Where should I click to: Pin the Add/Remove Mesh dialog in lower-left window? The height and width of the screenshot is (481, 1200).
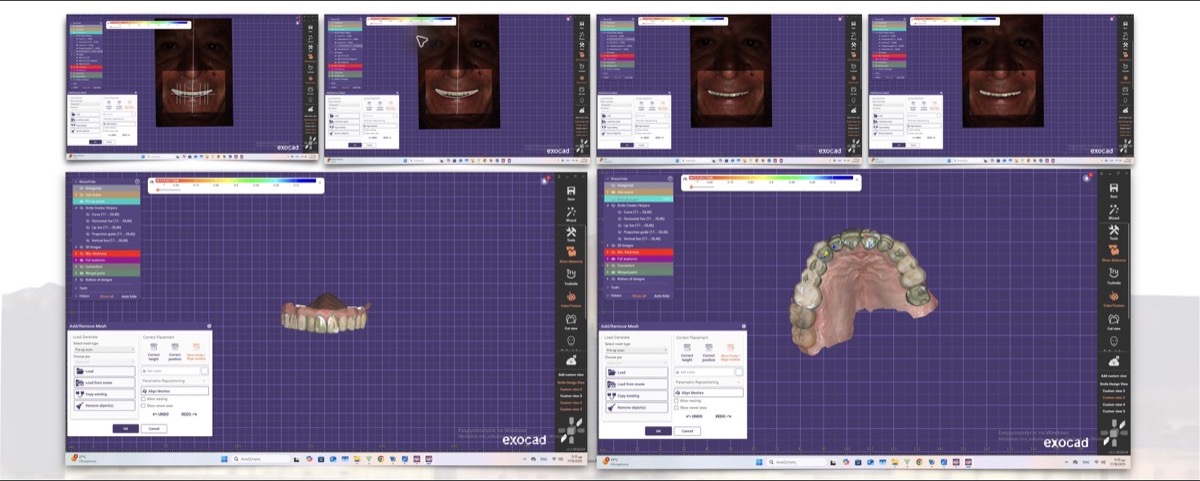pyautogui.click(x=209, y=326)
